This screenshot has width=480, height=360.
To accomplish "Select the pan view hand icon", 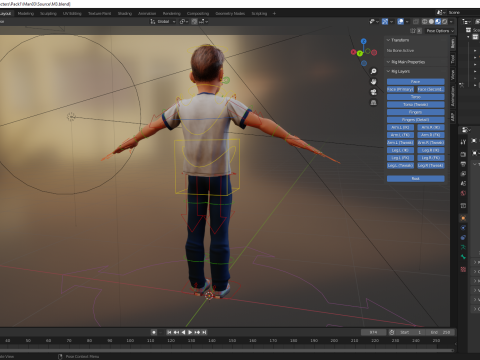I will (374, 82).
